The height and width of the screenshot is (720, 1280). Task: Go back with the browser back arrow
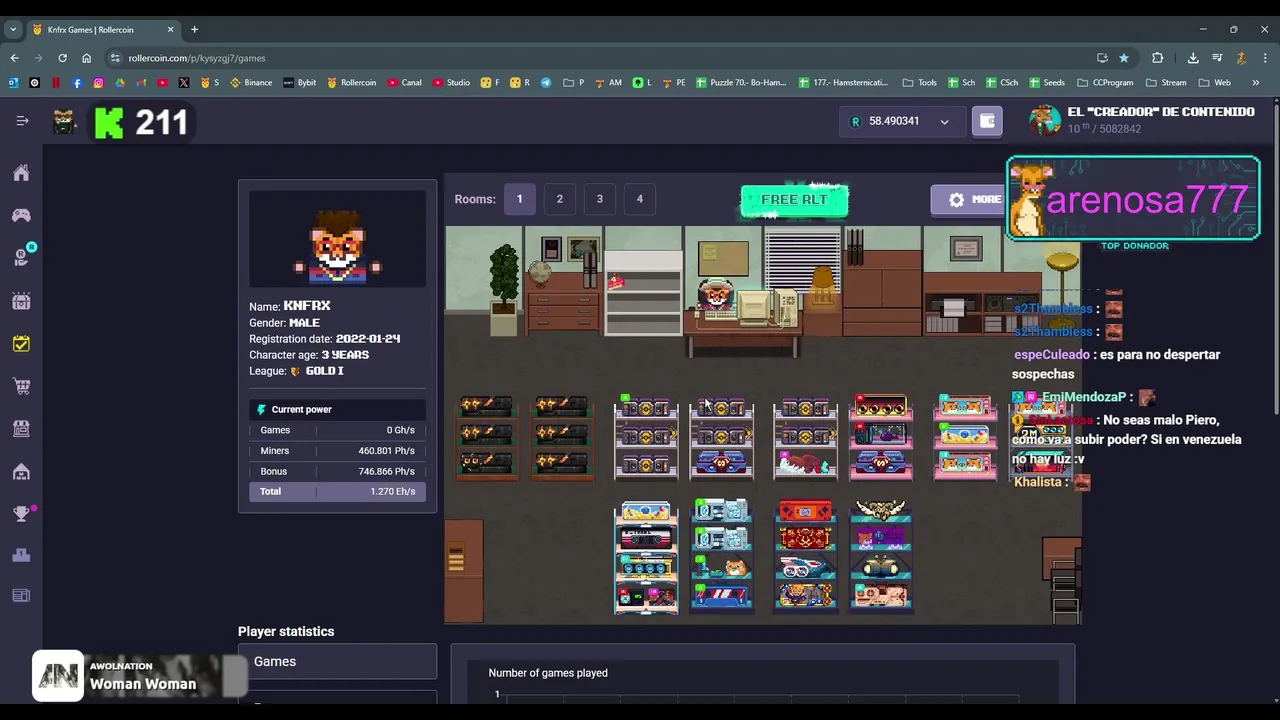click(x=14, y=58)
